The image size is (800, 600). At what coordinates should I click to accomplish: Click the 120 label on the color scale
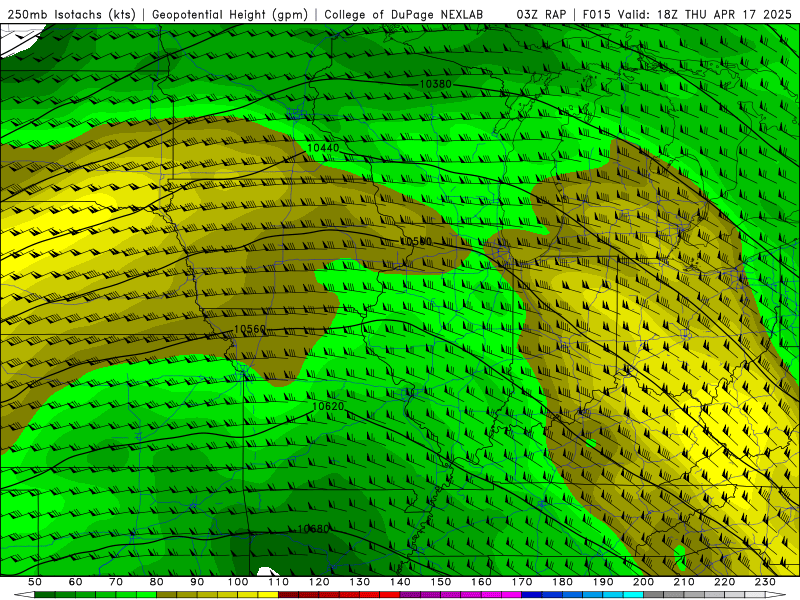[x=319, y=582]
